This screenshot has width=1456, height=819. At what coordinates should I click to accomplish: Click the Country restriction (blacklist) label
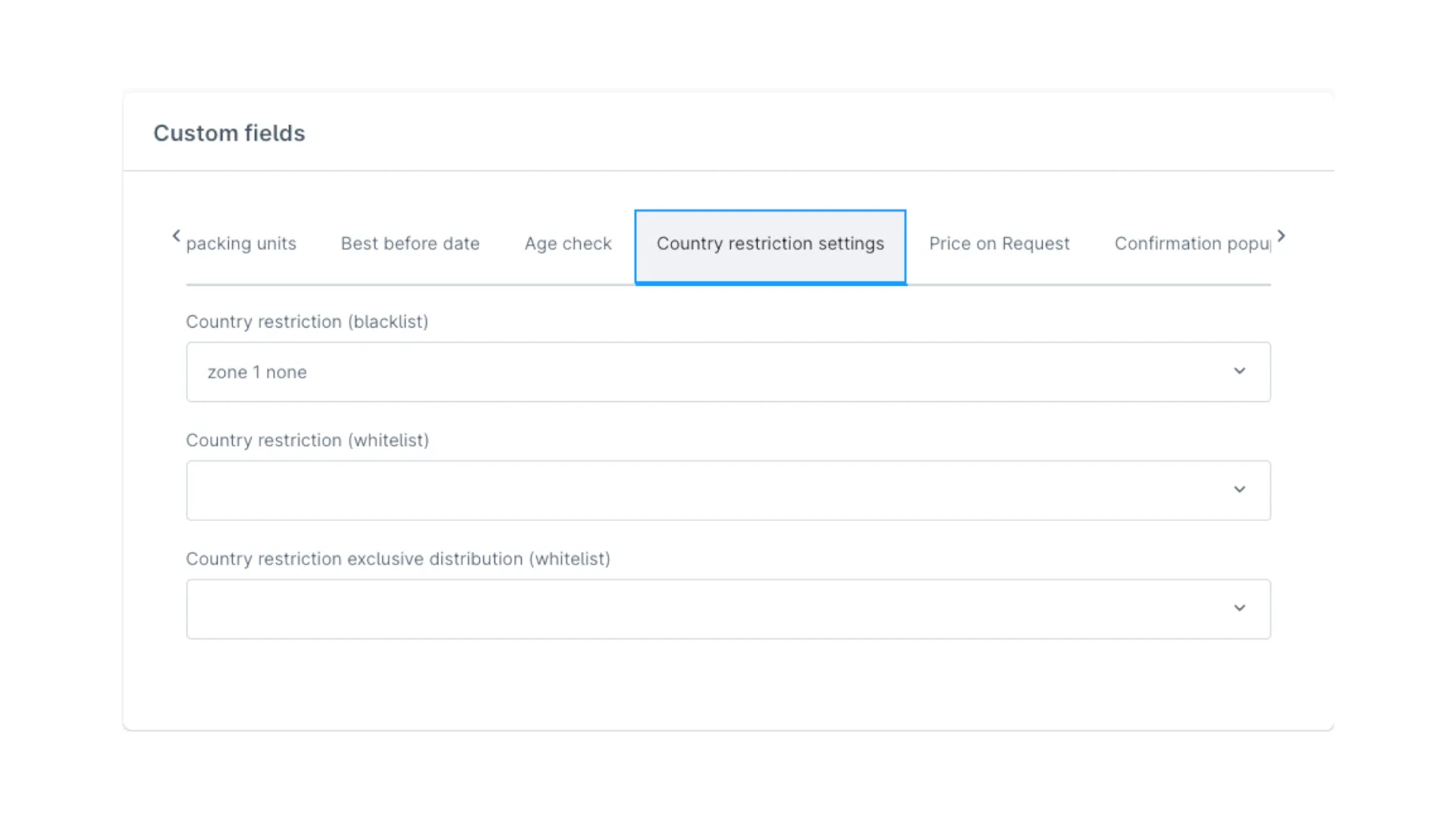[x=307, y=322]
